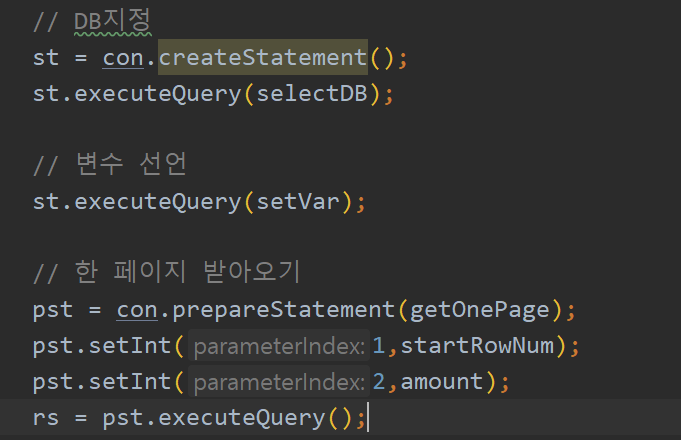
Task: Click executeQuery in the selectDB line
Action: pos(158,95)
